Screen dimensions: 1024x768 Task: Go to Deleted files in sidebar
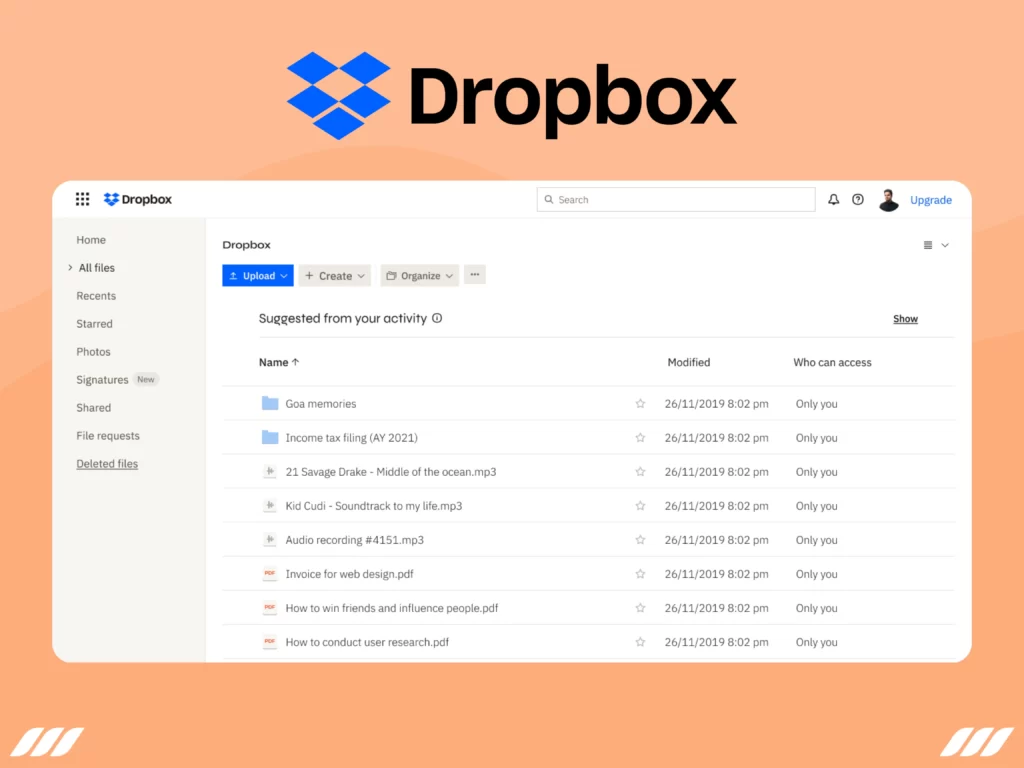point(107,463)
